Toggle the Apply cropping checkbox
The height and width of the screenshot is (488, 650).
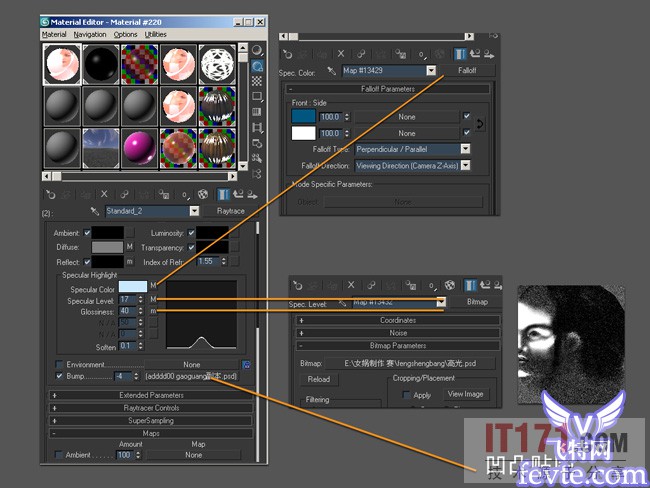pos(406,395)
